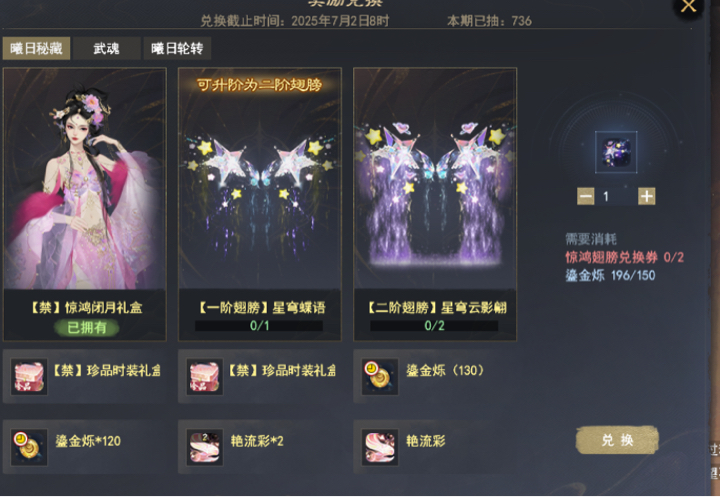
Task: Click the single 艳流彩 item icon
Action: pos(380,447)
